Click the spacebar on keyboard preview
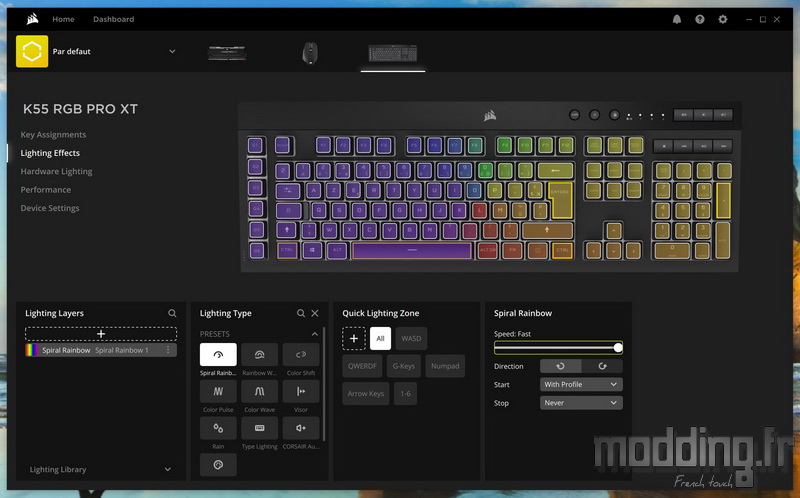Screen dimensions: 800x498 [412, 250]
